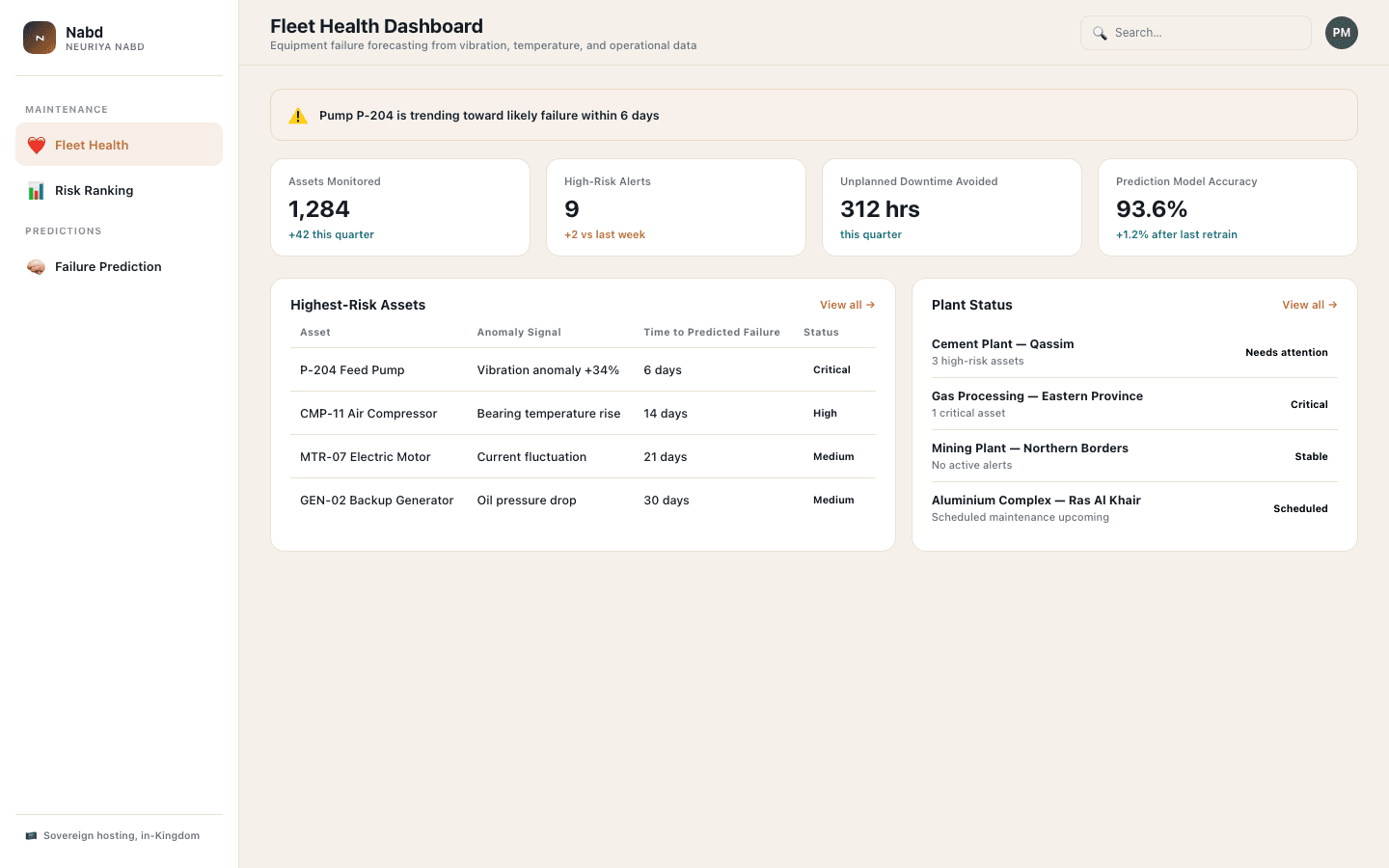Image resolution: width=1389 pixels, height=868 pixels.
Task: Click the bar chart icon beside Risk Ranking
Action: pyautogui.click(x=36, y=190)
